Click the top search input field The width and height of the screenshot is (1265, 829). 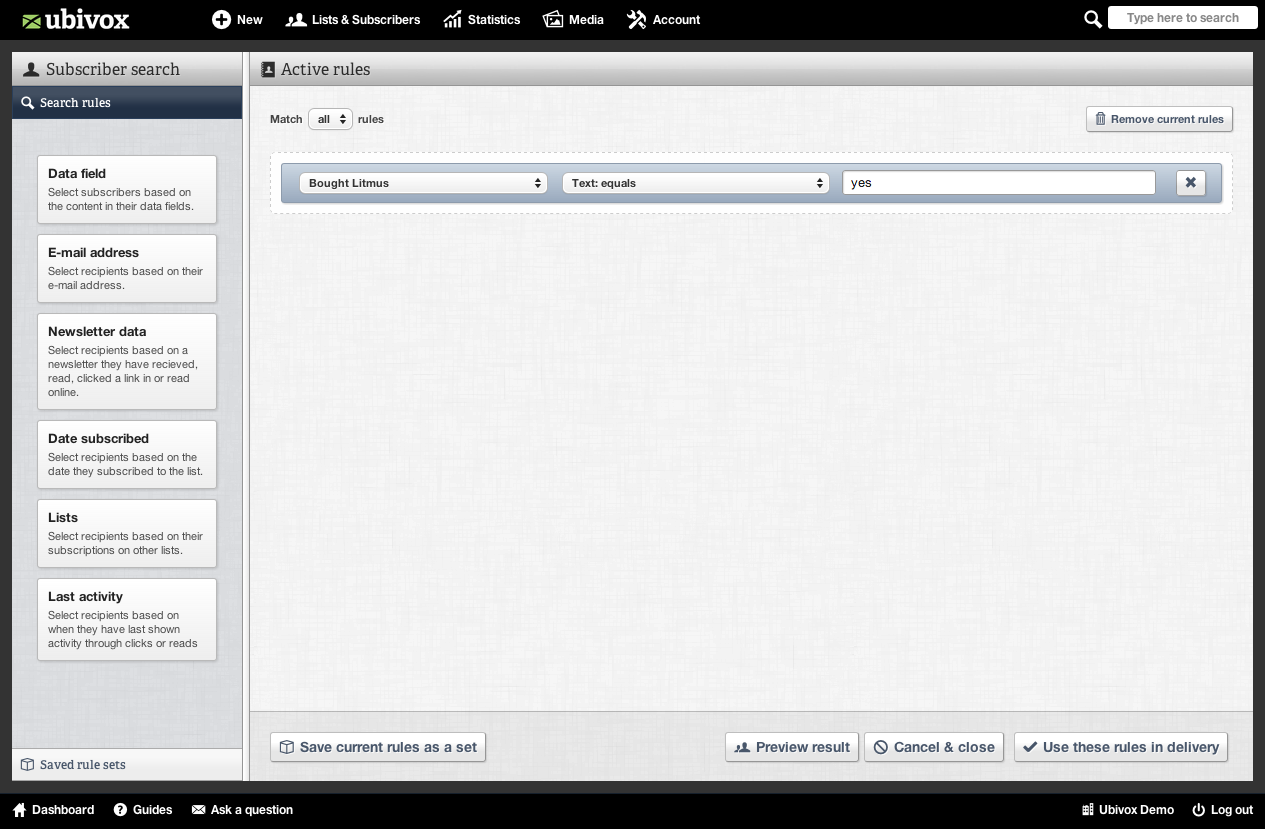pyautogui.click(x=1182, y=18)
